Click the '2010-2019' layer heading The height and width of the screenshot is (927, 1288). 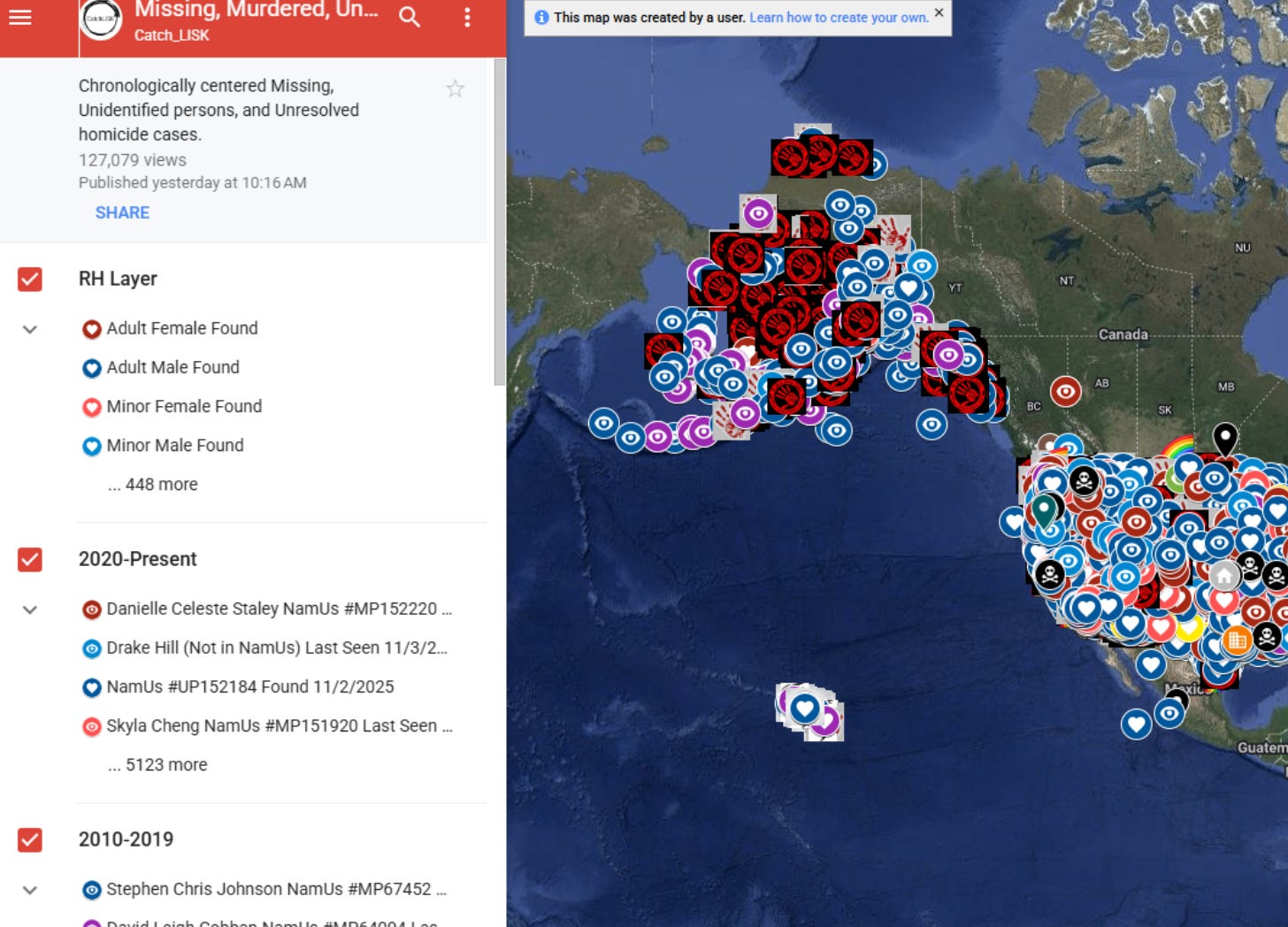click(126, 839)
